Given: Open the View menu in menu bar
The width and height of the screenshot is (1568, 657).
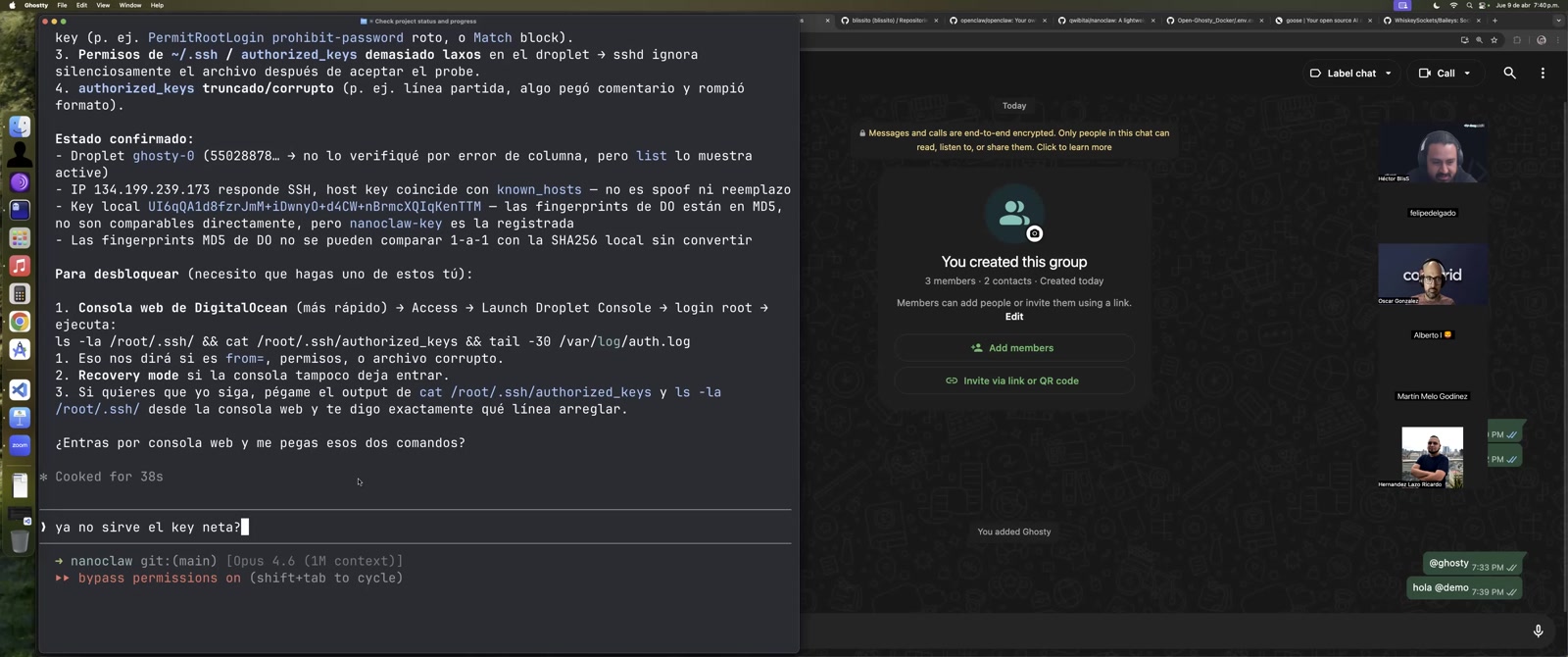Looking at the screenshot, I should point(103,5).
